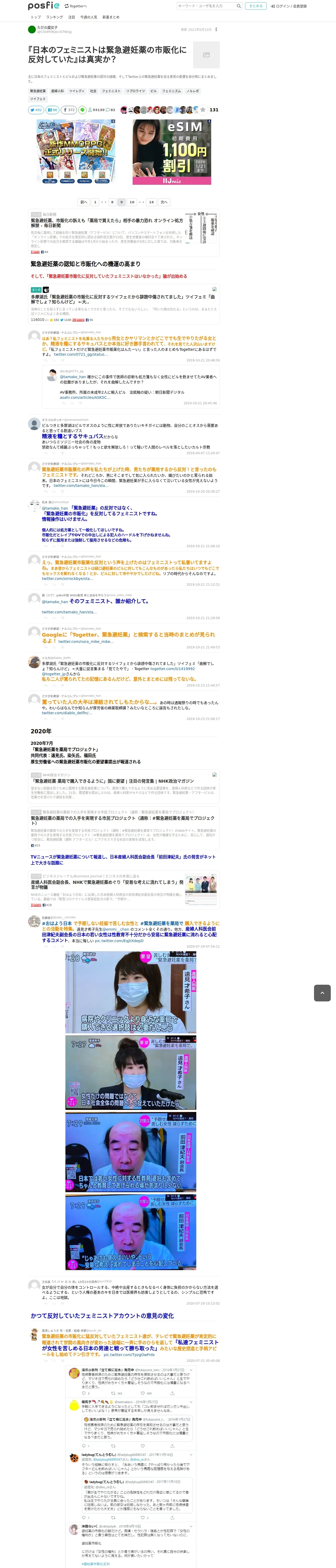The width and height of the screenshot is (336, 1568).
Task: Select current page 9 in pagination
Action: [x=121, y=202]
